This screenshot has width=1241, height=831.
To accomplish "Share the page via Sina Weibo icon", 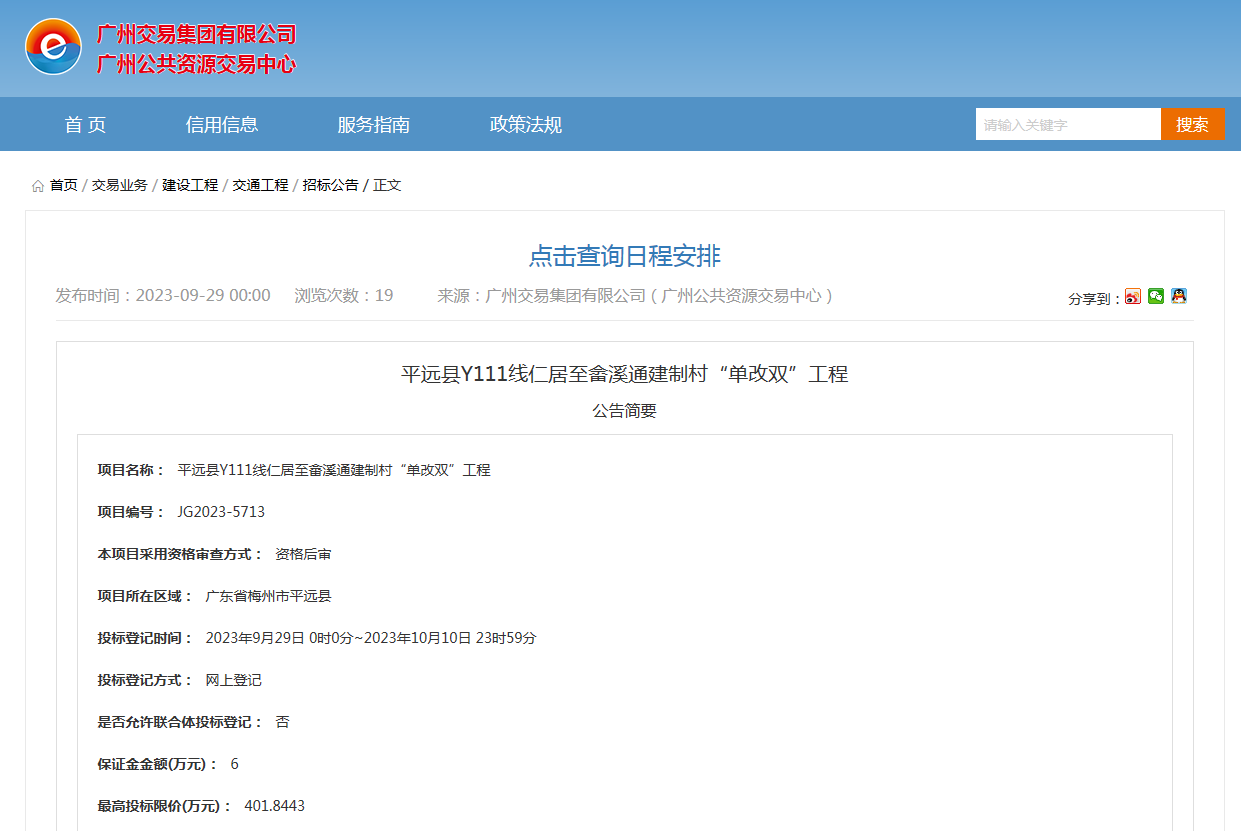I will click(1133, 296).
